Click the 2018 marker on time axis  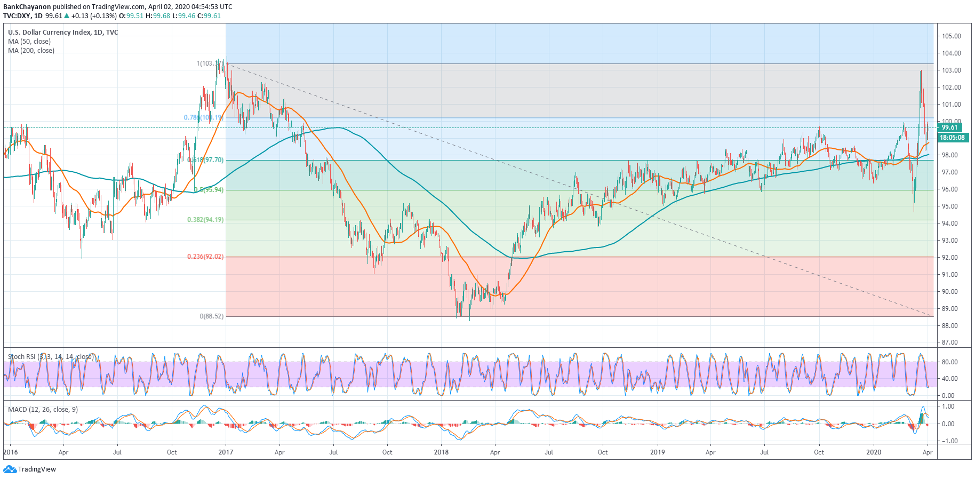pos(441,453)
